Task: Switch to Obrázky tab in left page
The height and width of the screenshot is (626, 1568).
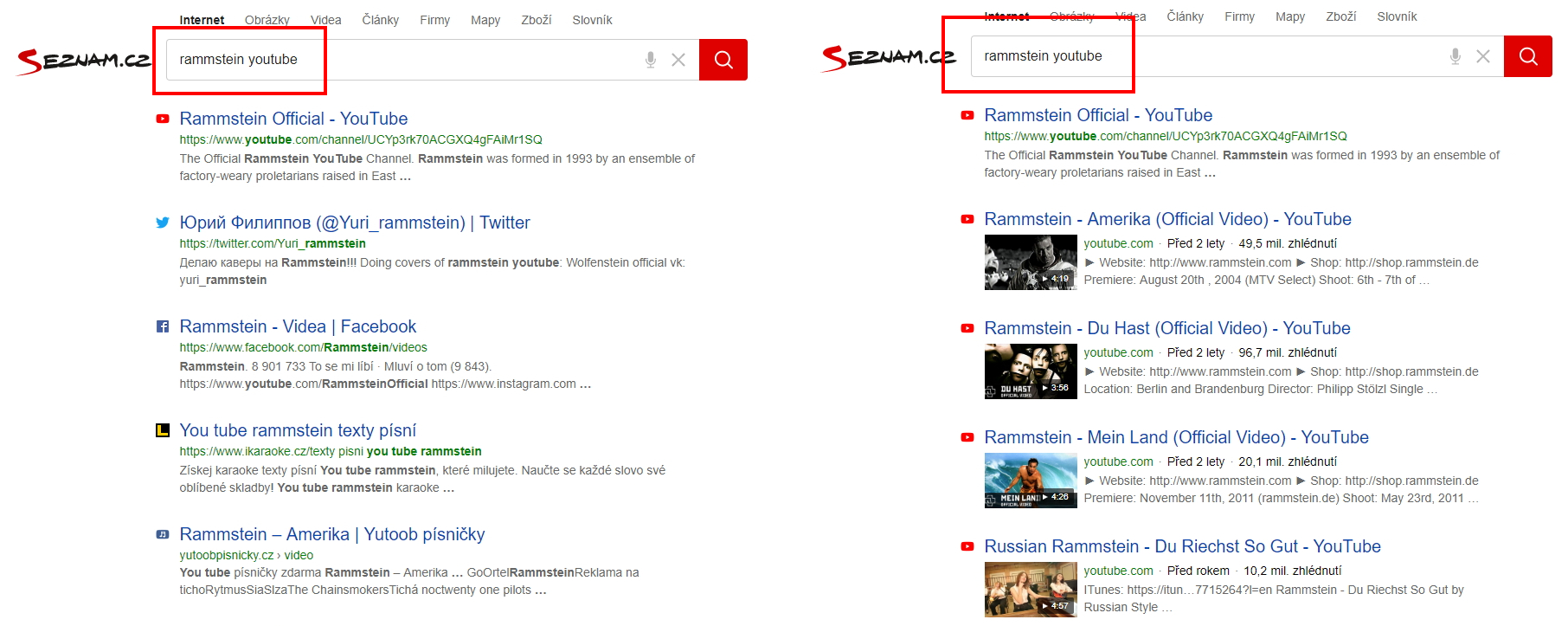Action: coord(267,20)
